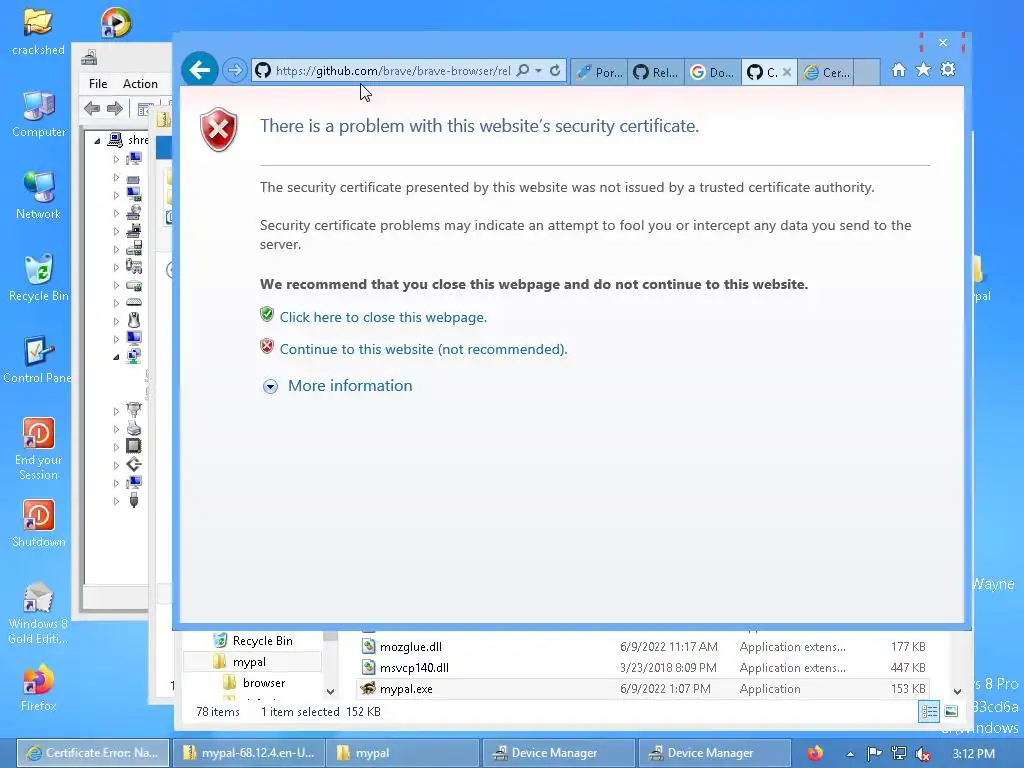
Task: Select the Firefox desktop shortcut
Action: (x=39, y=688)
